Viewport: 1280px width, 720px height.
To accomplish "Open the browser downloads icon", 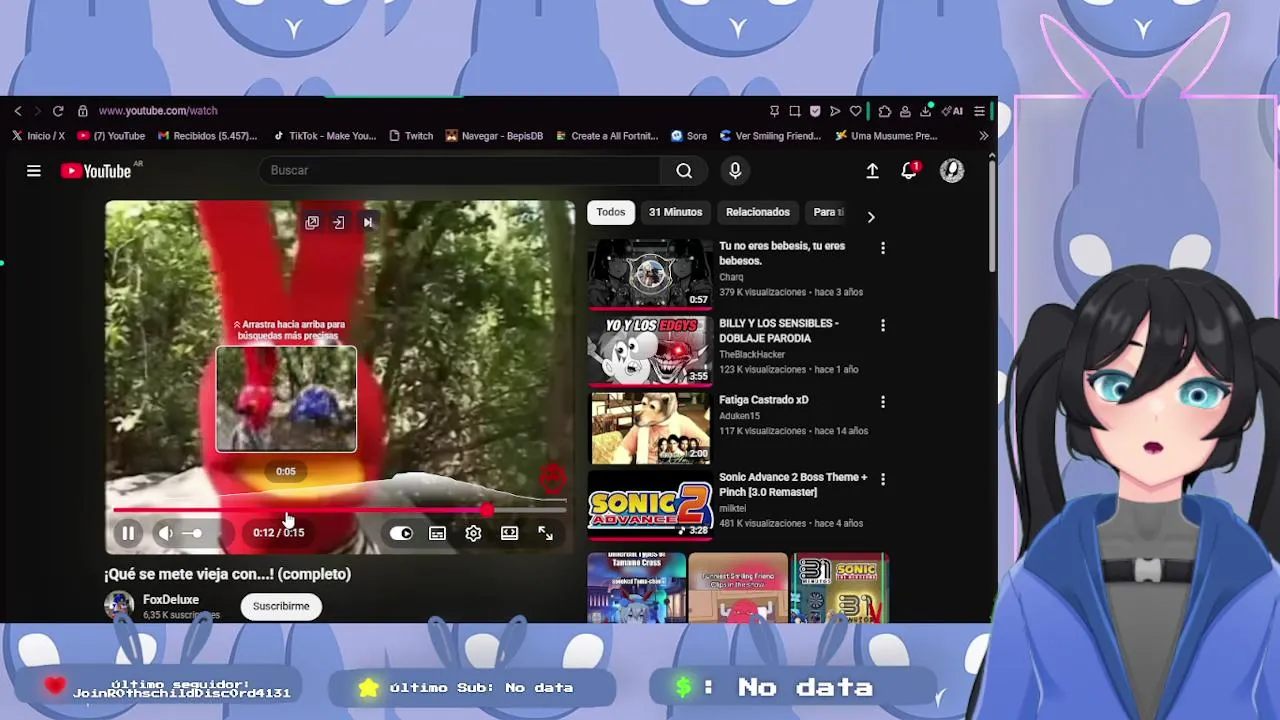I will pos(925,111).
